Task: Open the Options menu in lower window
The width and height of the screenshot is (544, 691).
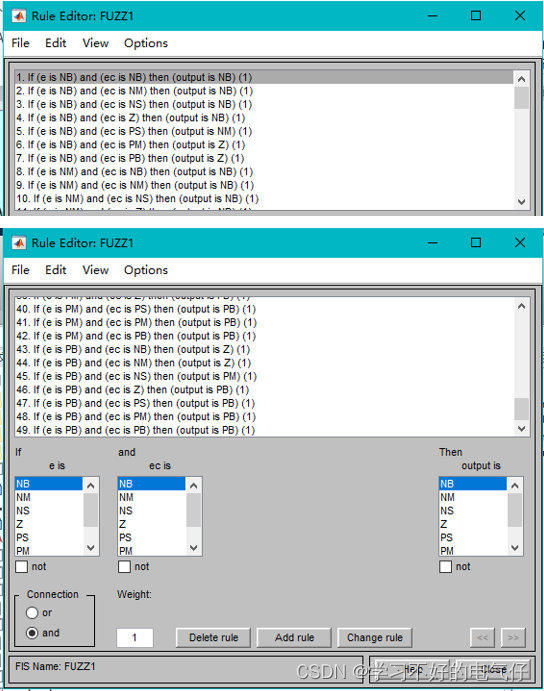Action: (x=146, y=270)
